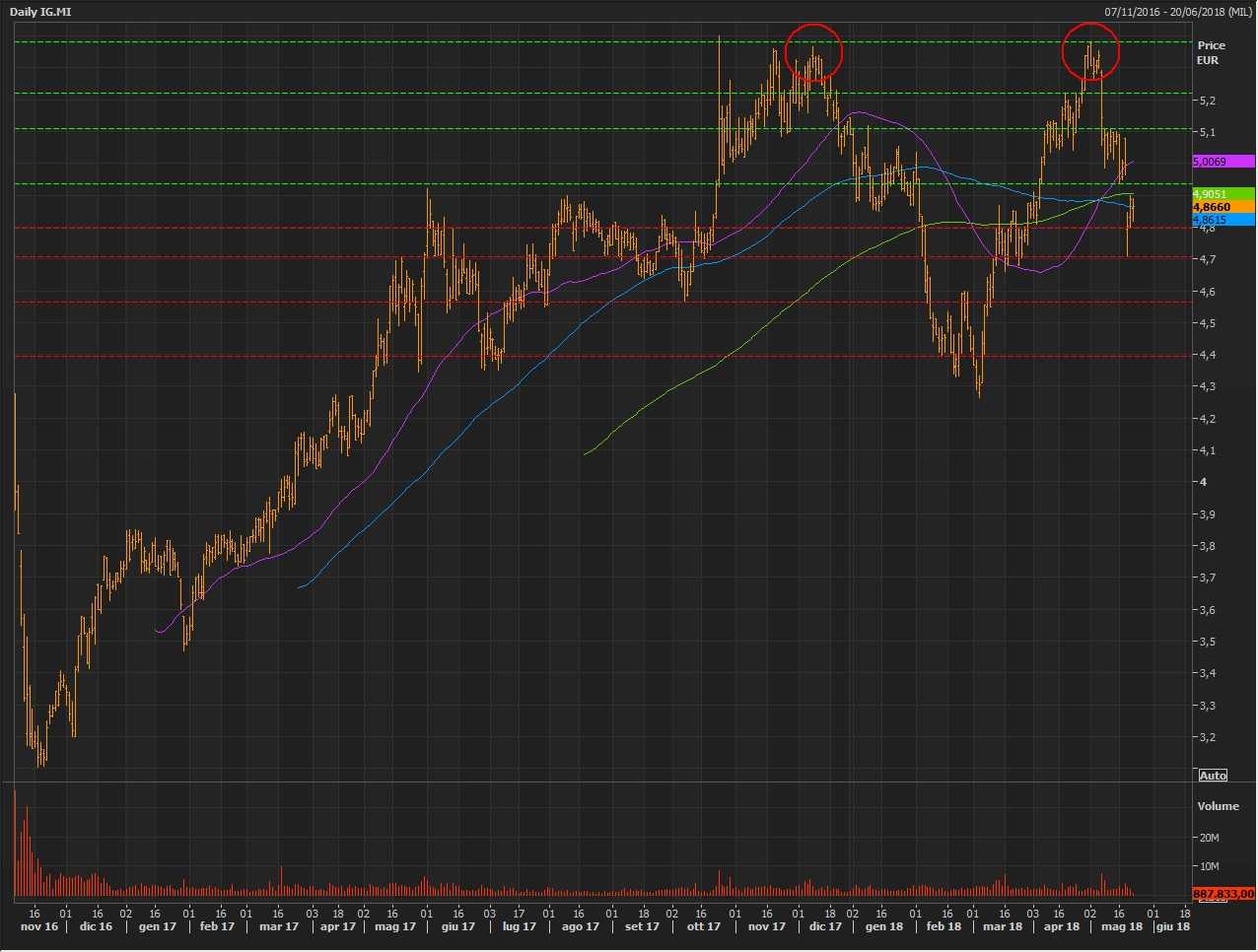Image resolution: width=1258 pixels, height=952 pixels.
Task: Click the Volume pane label
Action: tap(1218, 806)
